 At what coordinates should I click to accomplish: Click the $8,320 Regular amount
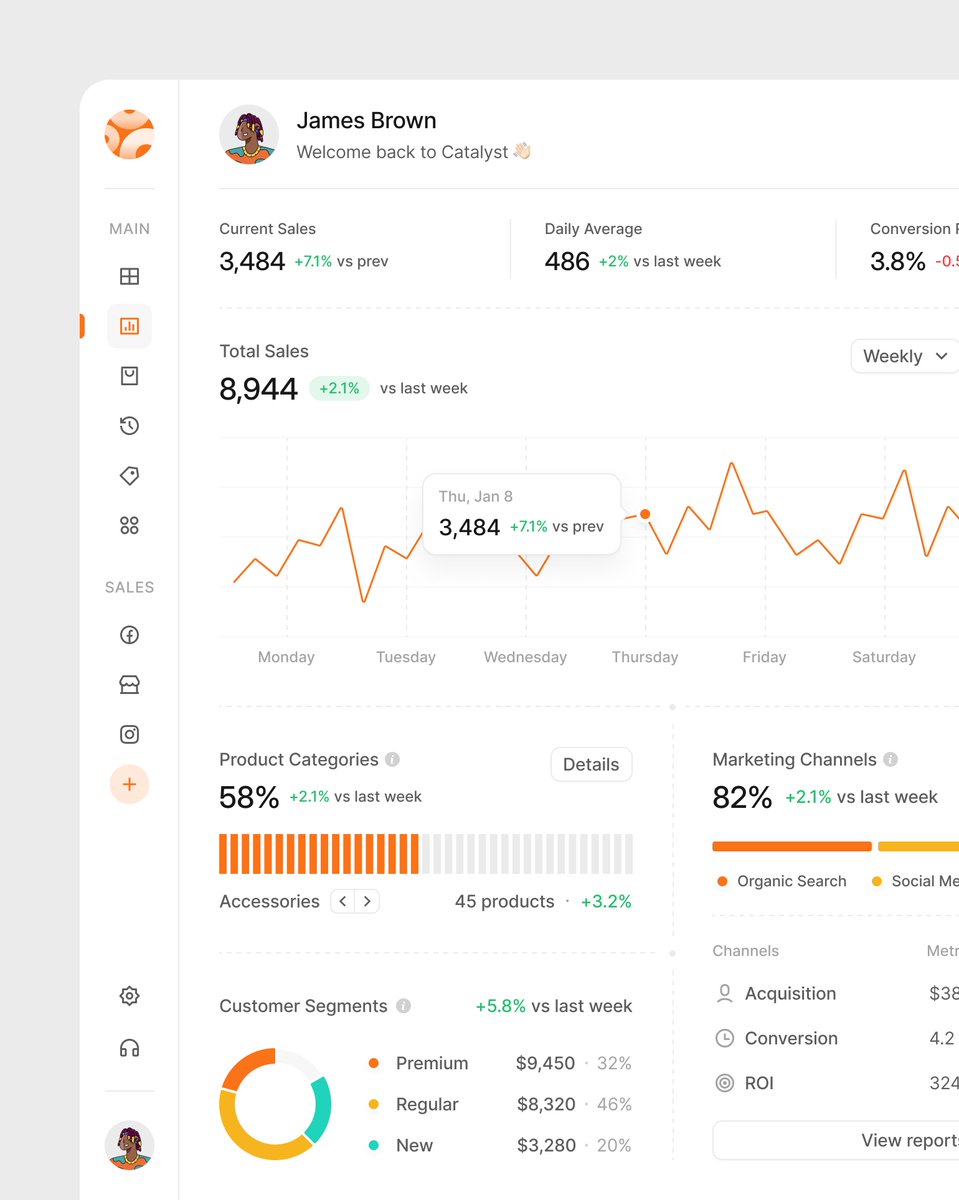pos(546,1104)
